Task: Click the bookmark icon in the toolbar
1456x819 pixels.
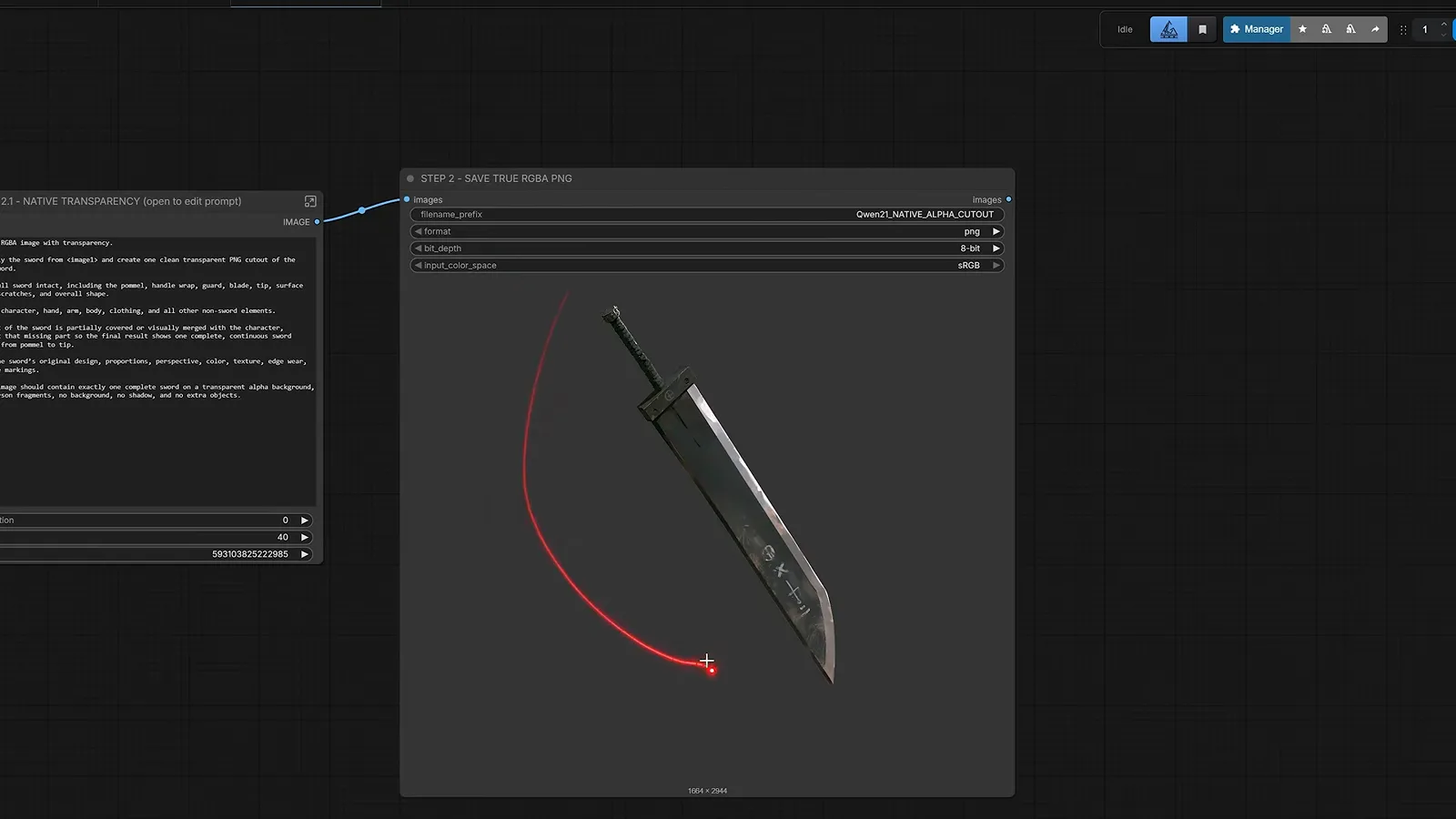Action: click(x=1202, y=29)
